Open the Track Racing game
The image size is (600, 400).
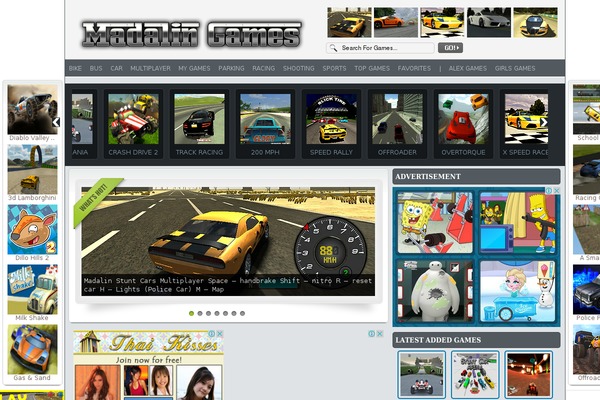[199, 124]
